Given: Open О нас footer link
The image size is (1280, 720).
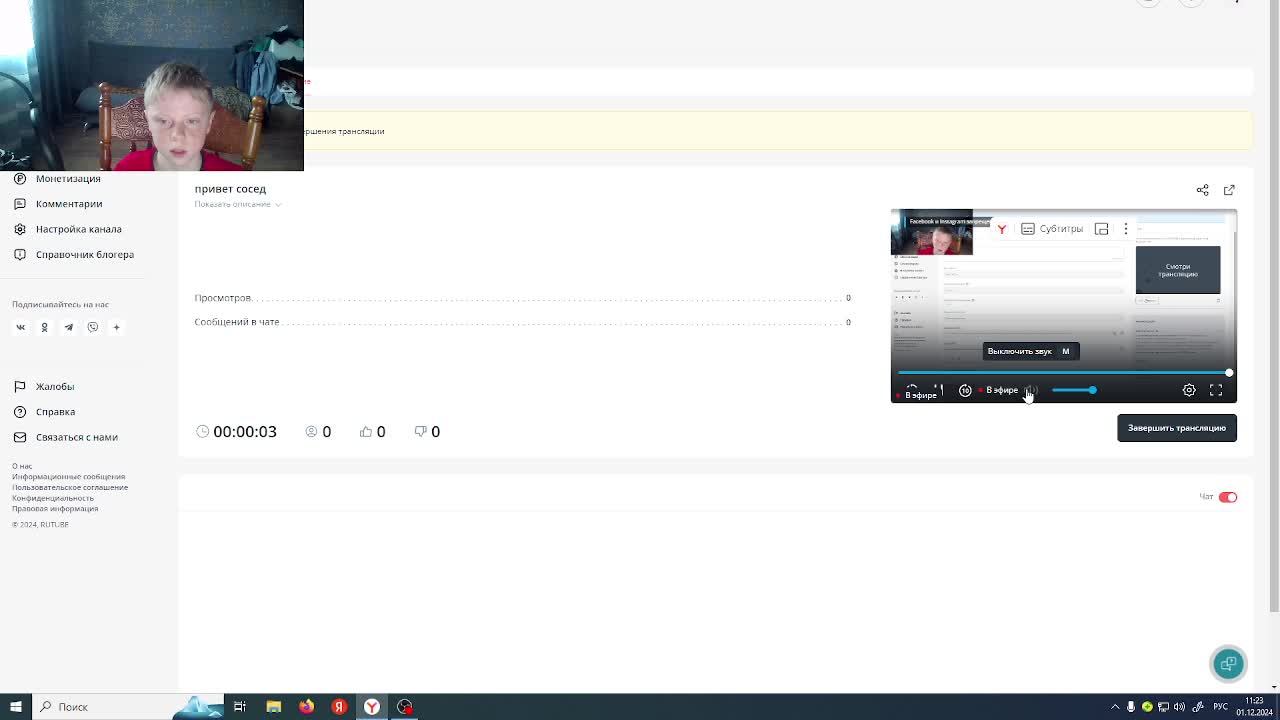Looking at the screenshot, I should pyautogui.click(x=22, y=466).
